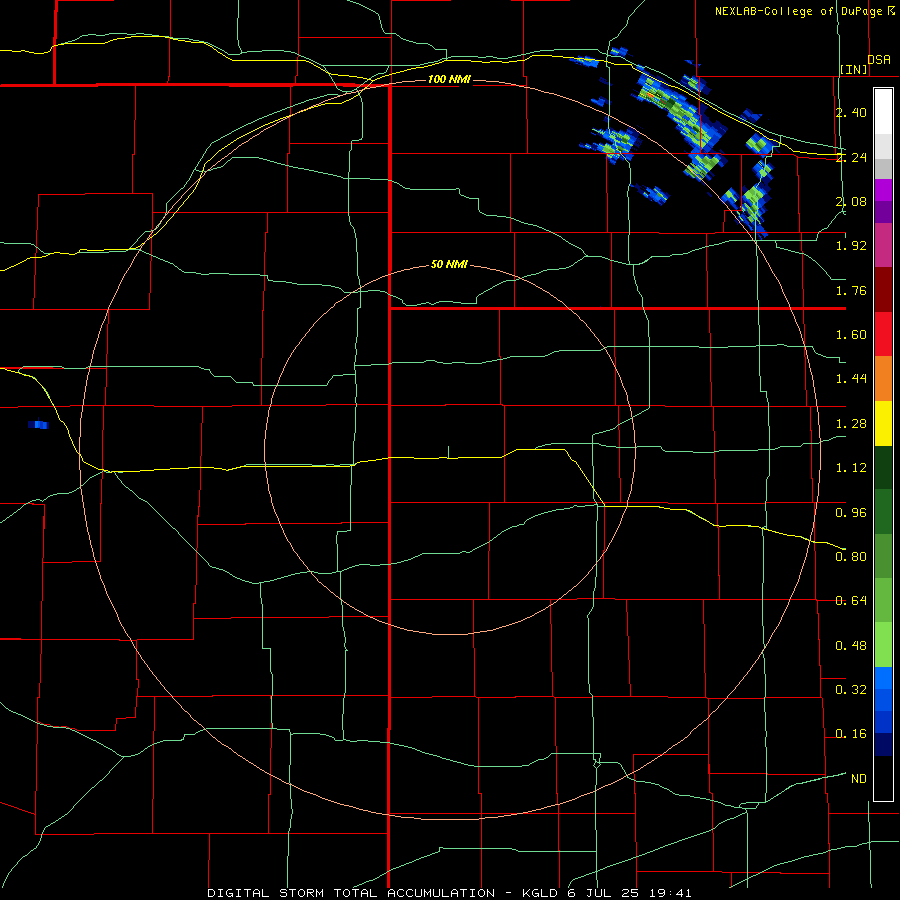Screen dimensions: 900x900
Task: Select the 0.32 legend value
Action: (851, 690)
